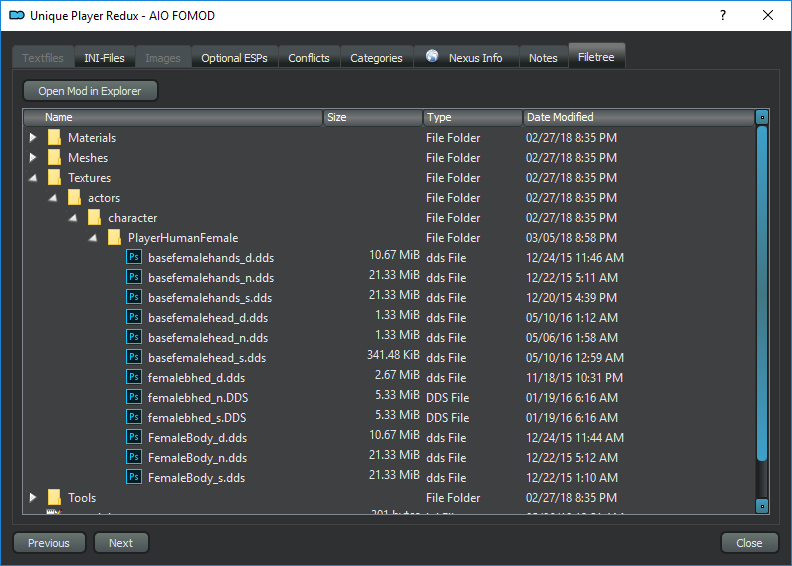
Task: Click Photoshop icon of femalebhed_n.DDS
Action: click(x=134, y=397)
